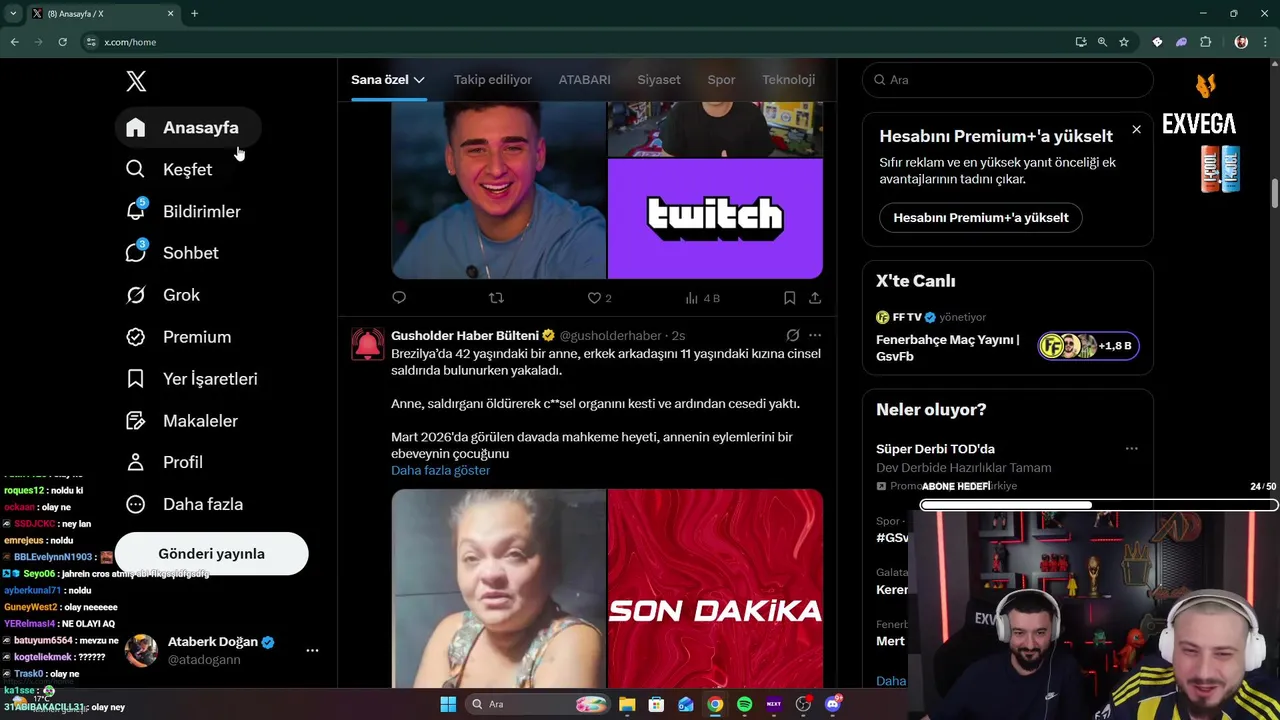Open Discord from the taskbar
The image size is (1280, 720).
[x=833, y=704]
